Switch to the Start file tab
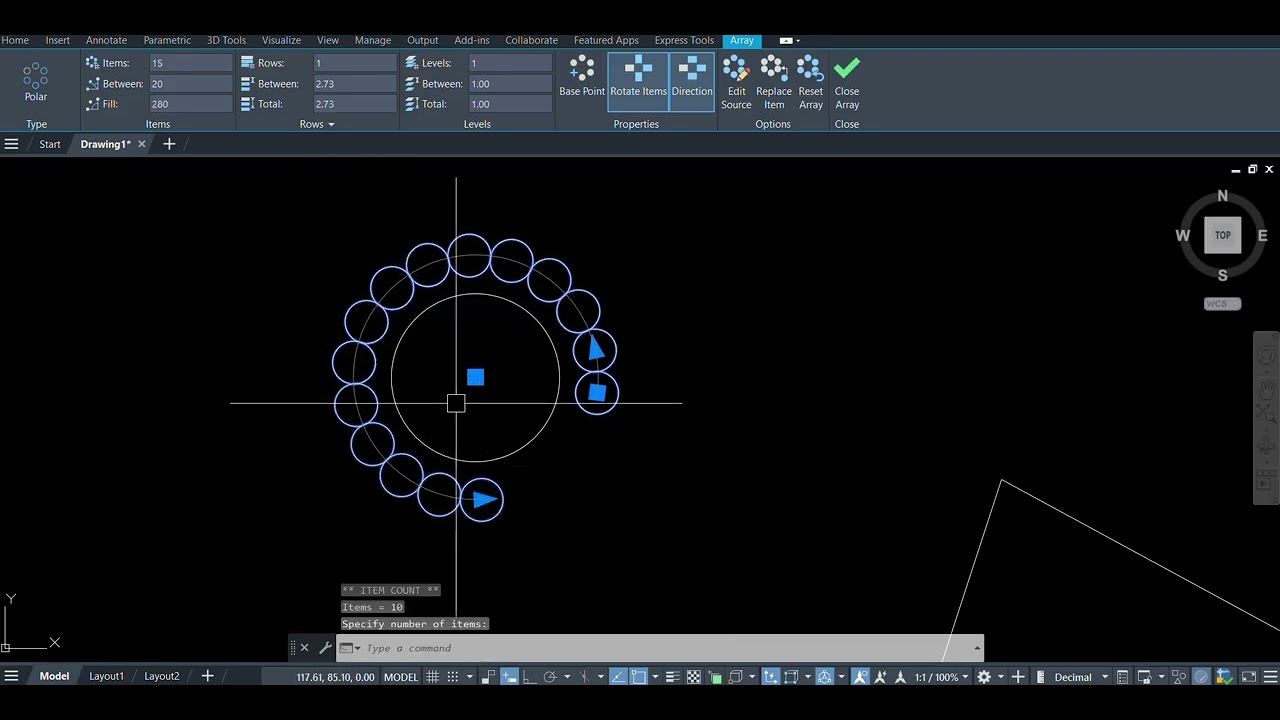 50,144
